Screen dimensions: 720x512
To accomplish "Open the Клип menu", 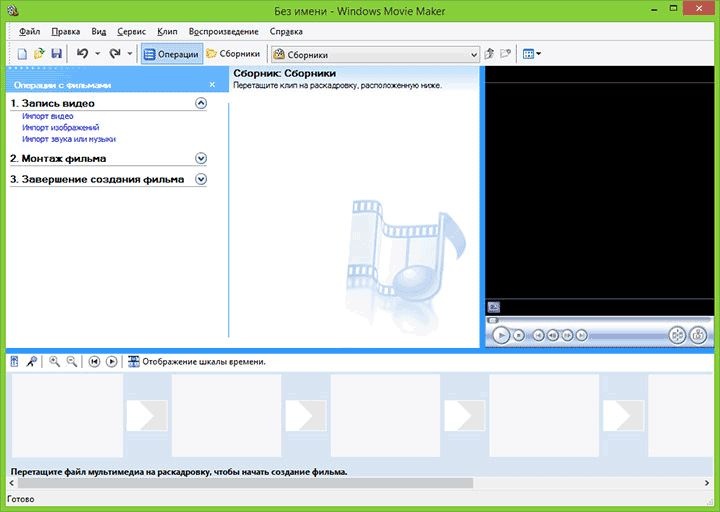I will click(x=167, y=32).
